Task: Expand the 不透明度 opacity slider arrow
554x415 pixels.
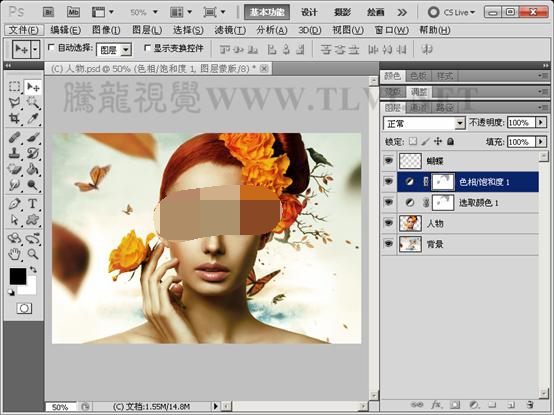Action: pos(541,123)
